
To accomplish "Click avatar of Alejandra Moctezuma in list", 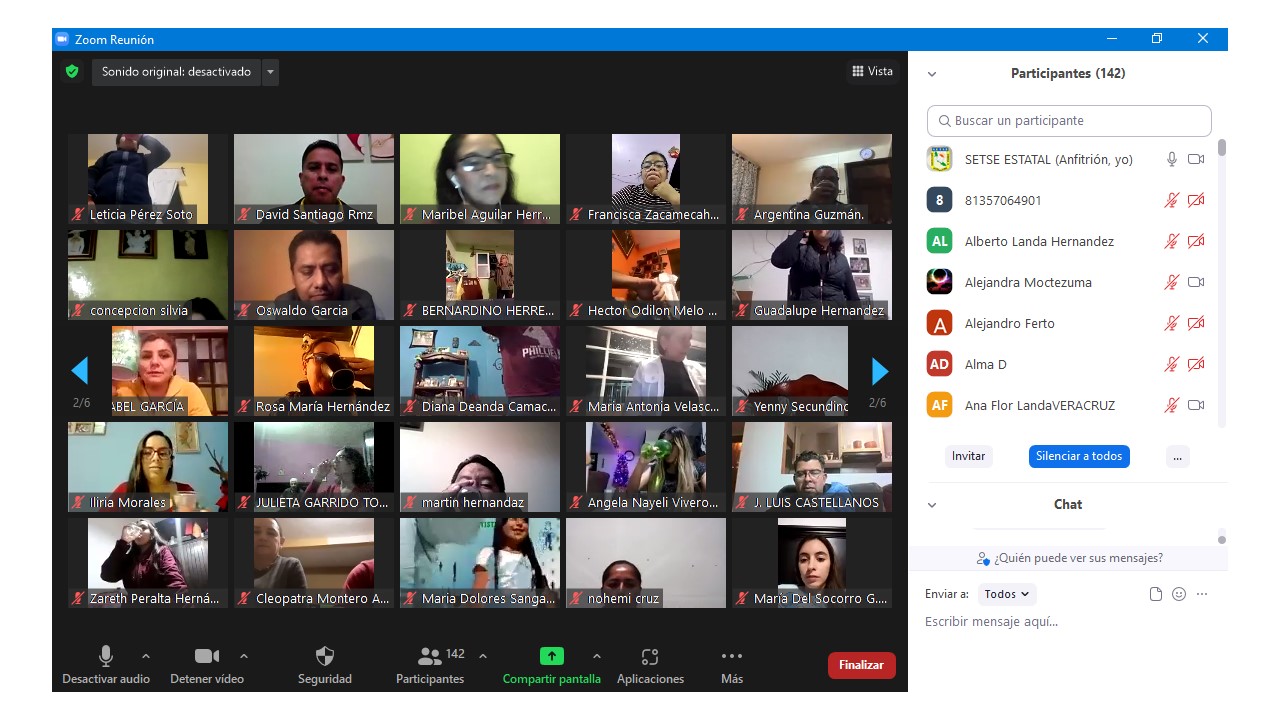I will 939,282.
